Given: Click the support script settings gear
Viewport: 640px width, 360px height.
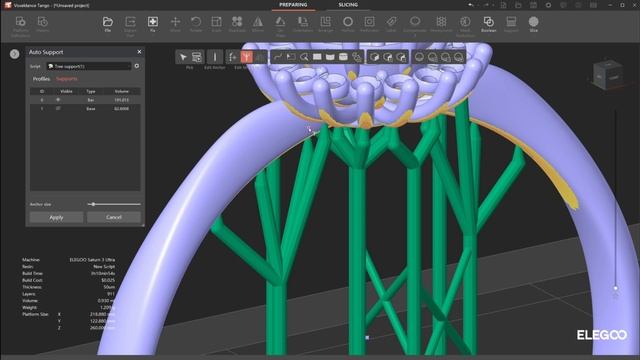Looking at the screenshot, I should (x=137, y=66).
